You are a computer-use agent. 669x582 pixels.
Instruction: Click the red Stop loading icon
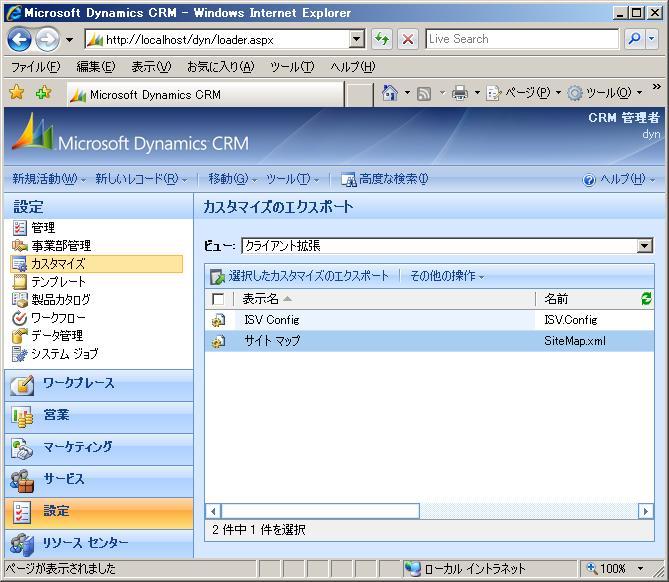pyautogui.click(x=408, y=39)
